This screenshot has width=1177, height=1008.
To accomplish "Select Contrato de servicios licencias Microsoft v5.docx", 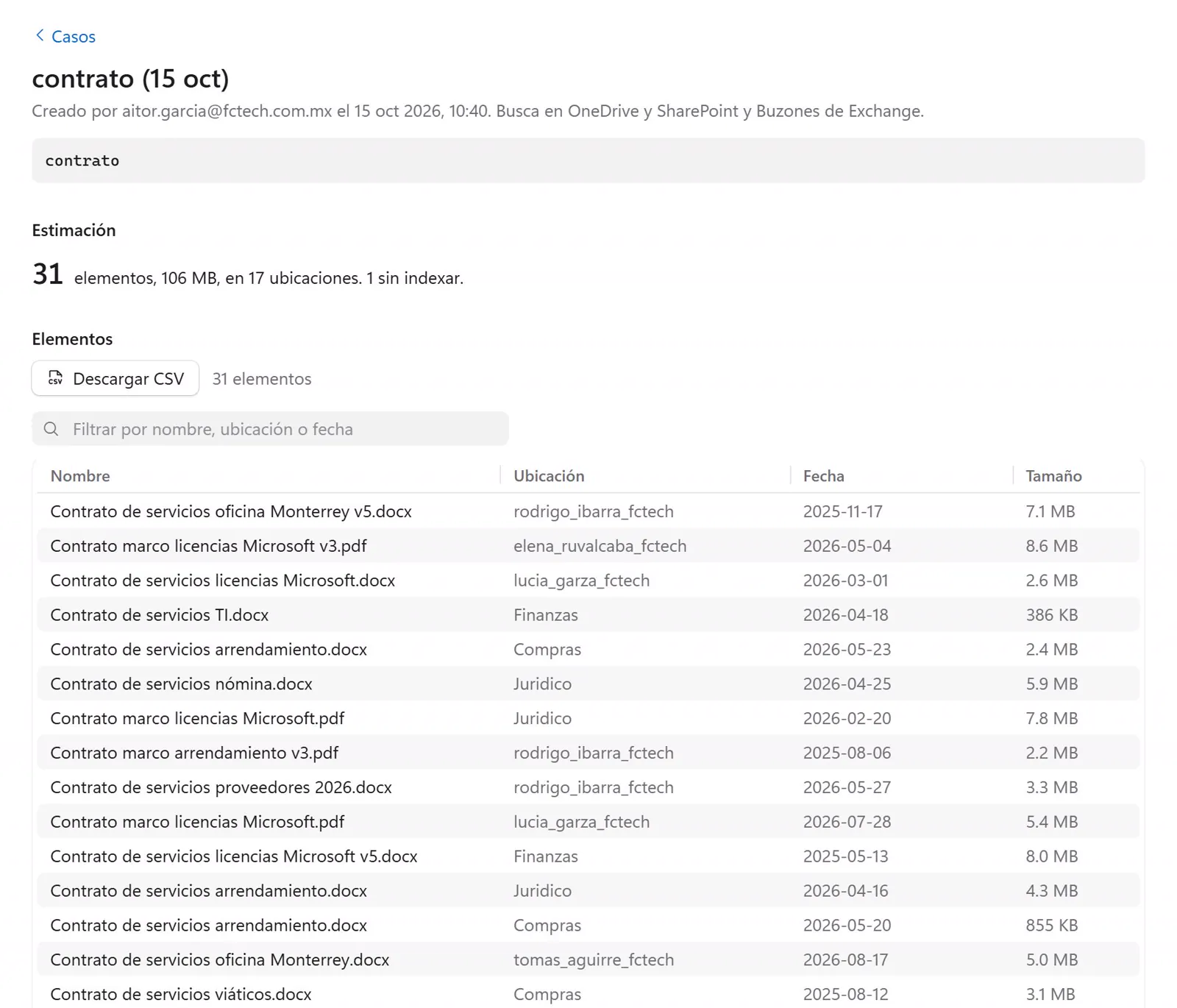I will pyautogui.click(x=234, y=856).
